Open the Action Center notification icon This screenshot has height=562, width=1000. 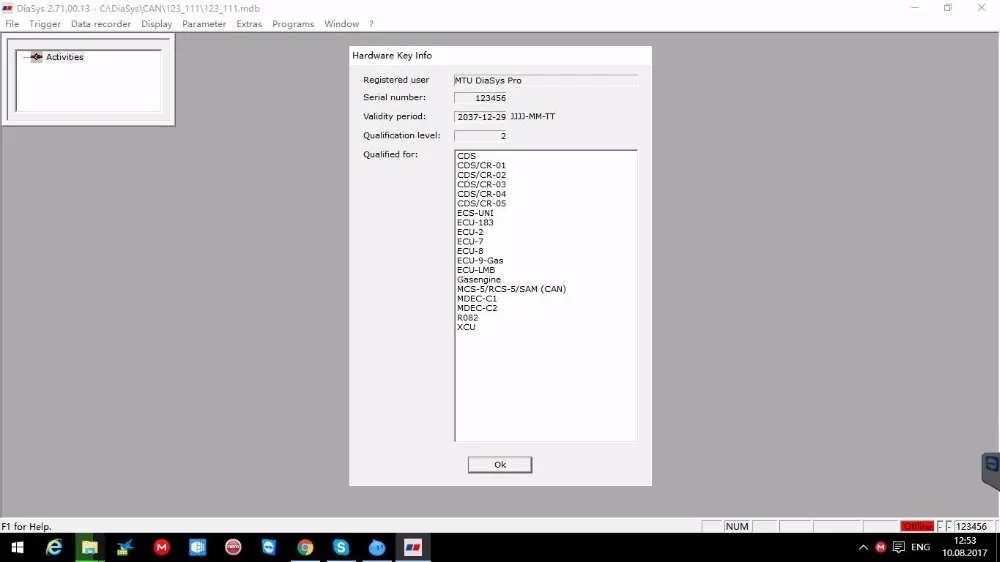click(899, 547)
